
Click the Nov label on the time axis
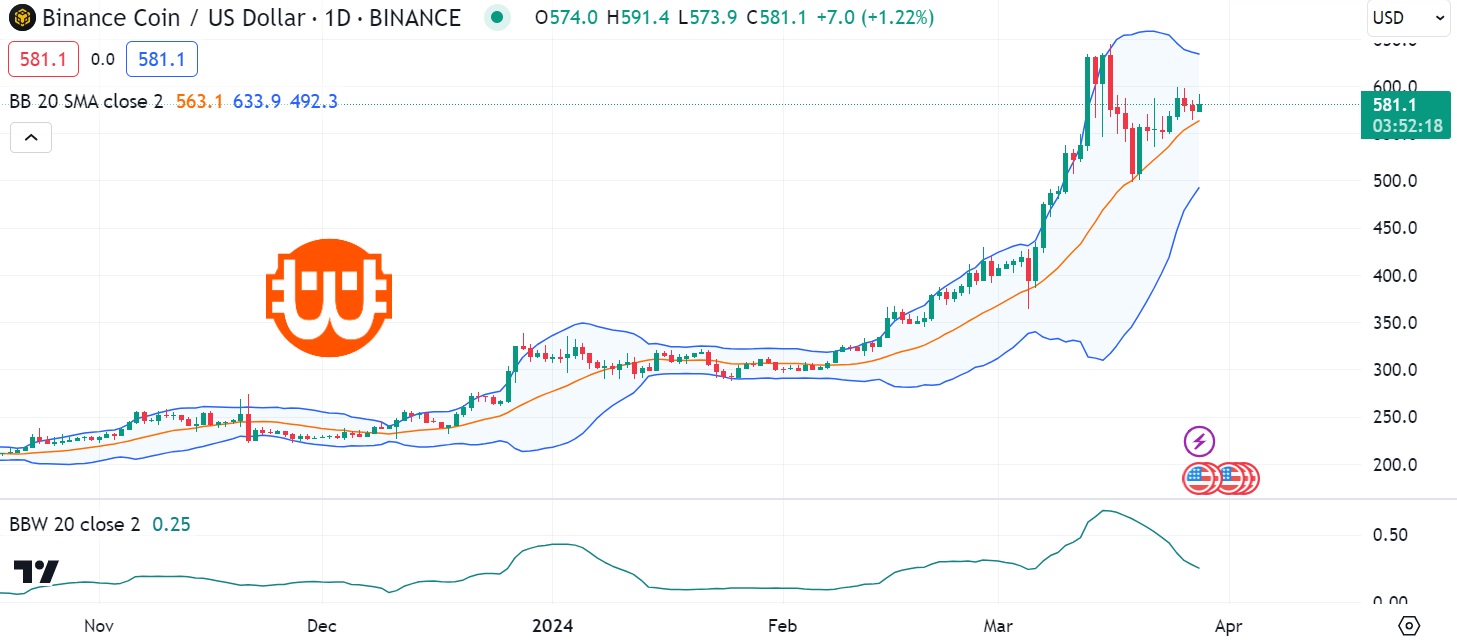[x=98, y=626]
